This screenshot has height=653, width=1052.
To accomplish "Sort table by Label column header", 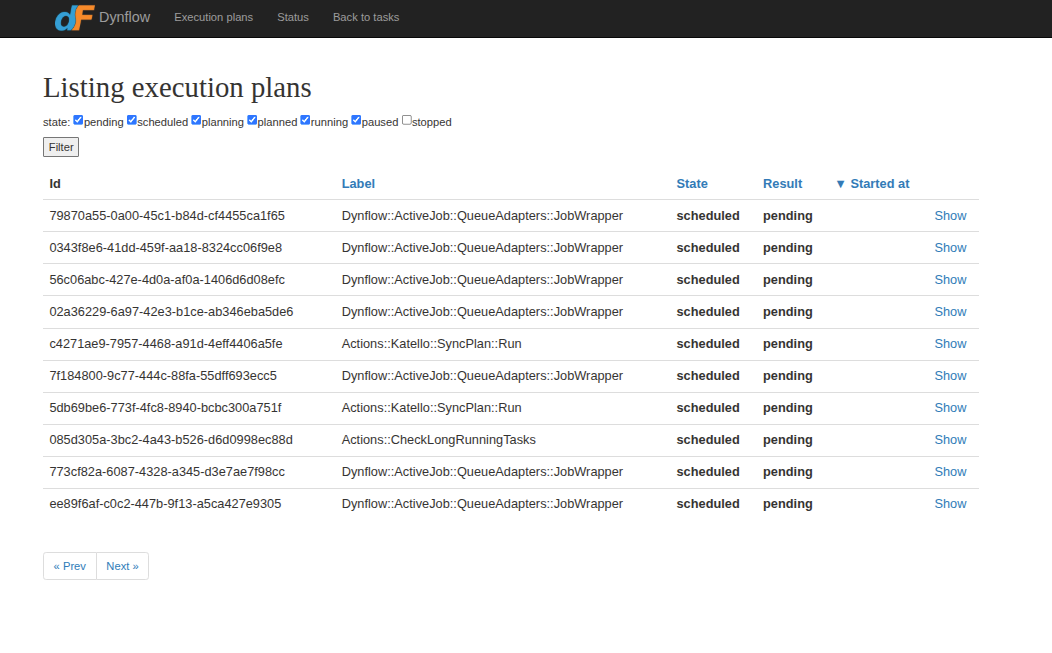I will [358, 184].
